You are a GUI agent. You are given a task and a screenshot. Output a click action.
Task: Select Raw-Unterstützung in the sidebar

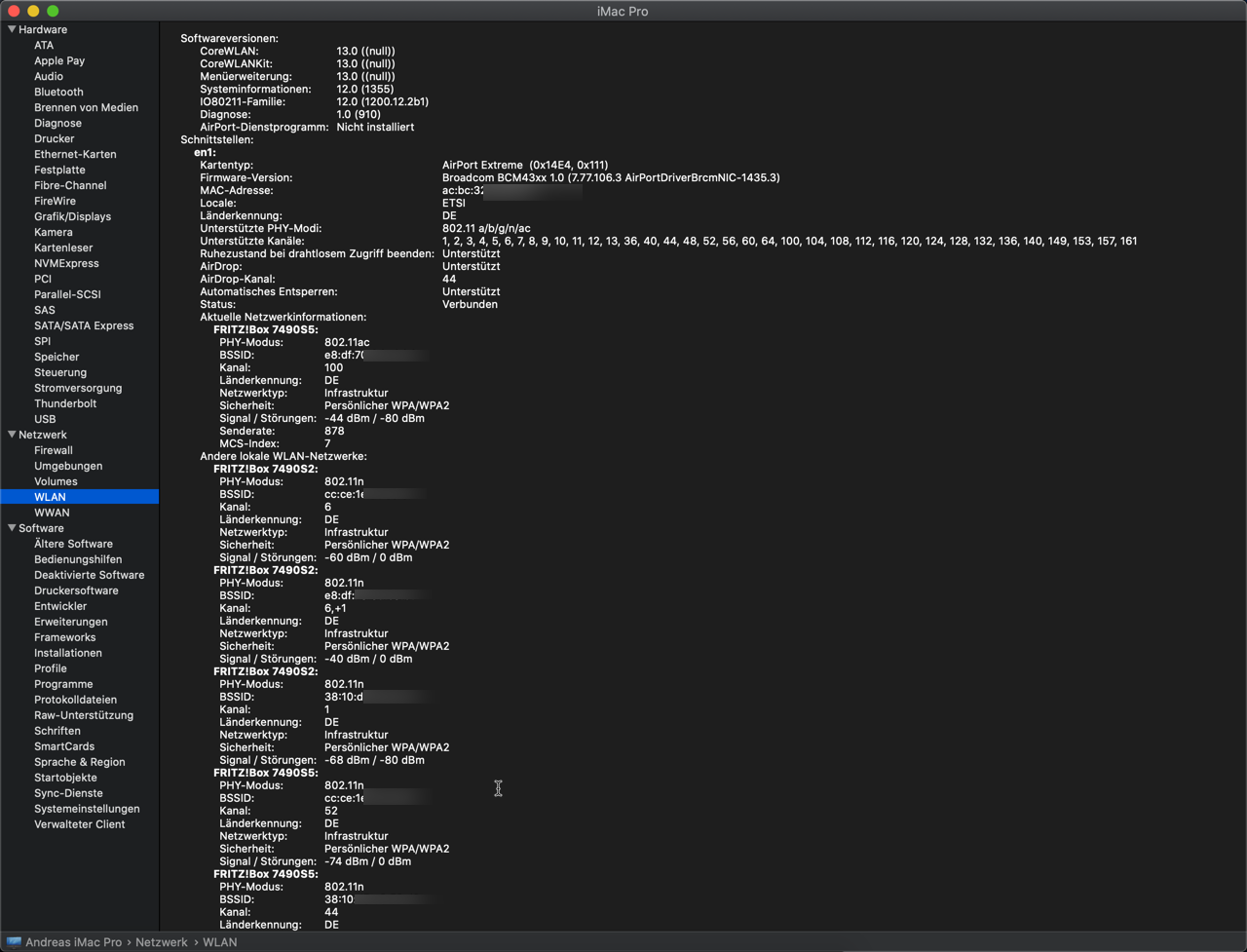point(84,715)
